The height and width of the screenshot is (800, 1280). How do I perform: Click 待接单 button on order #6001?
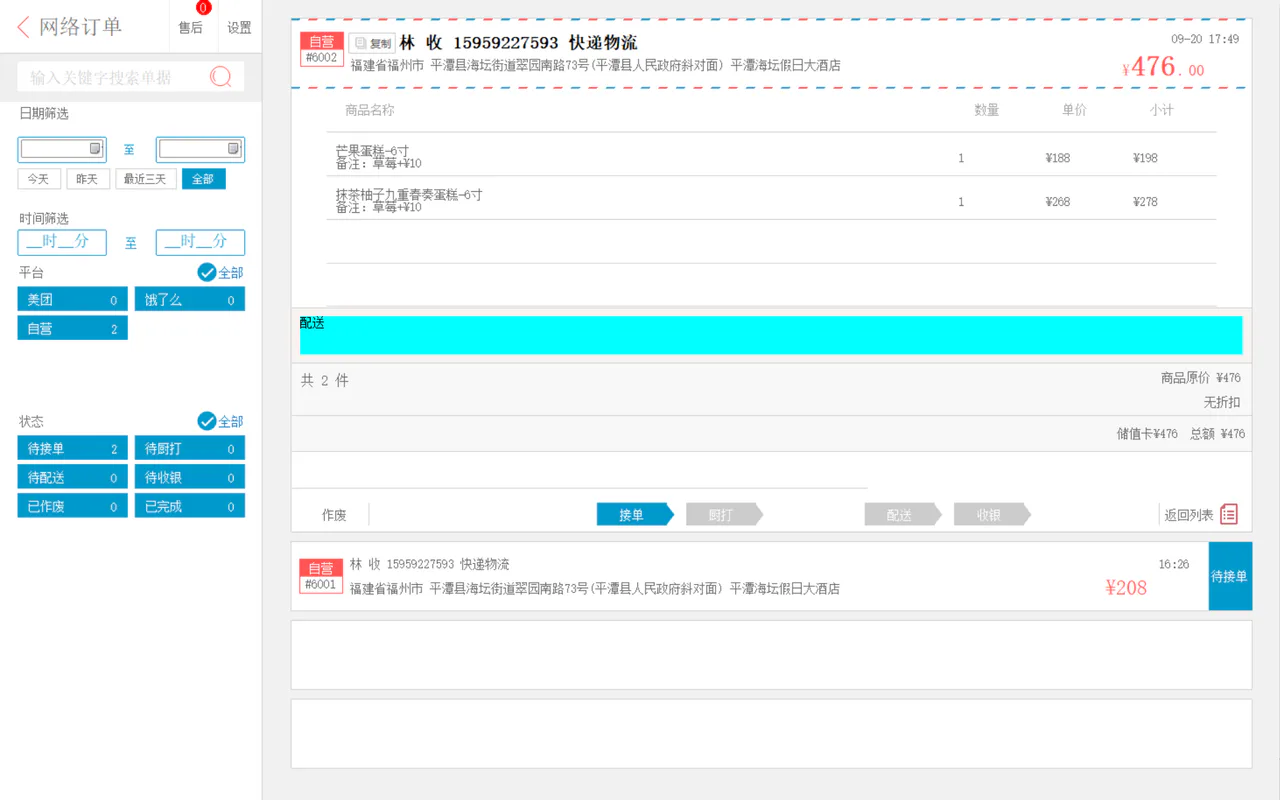[x=1230, y=576]
